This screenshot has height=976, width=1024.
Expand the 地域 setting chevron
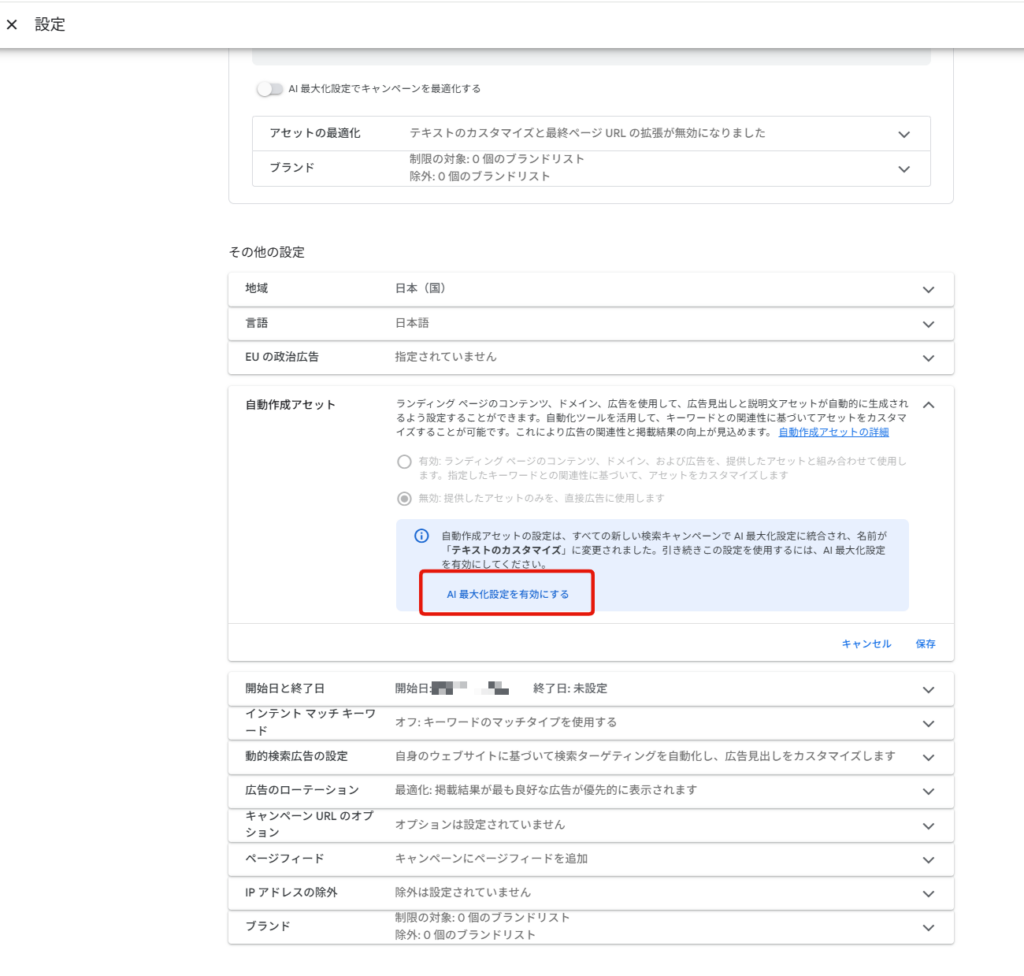pos(928,289)
